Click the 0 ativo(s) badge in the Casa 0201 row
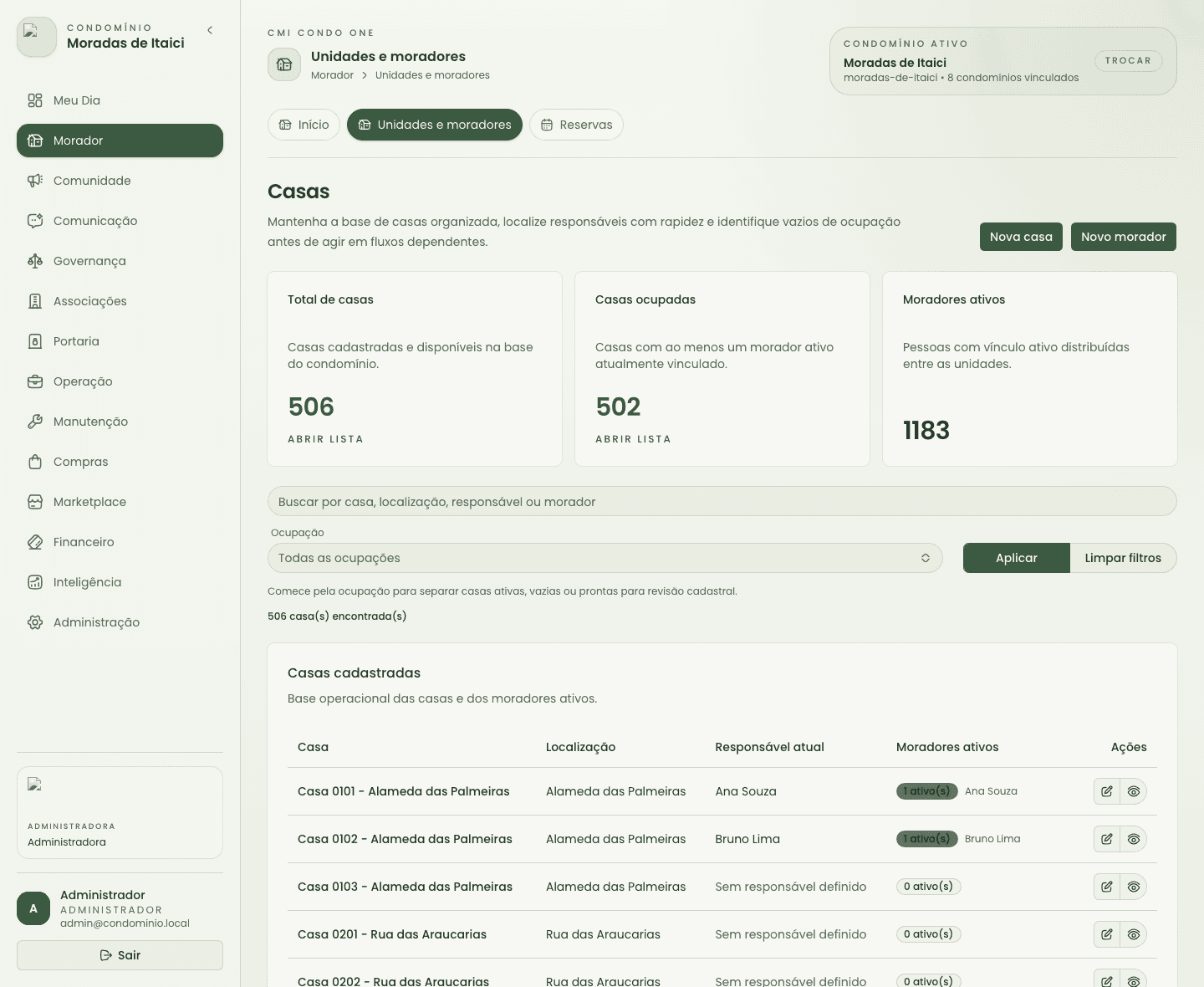Image resolution: width=1204 pixels, height=987 pixels. pos(929,934)
